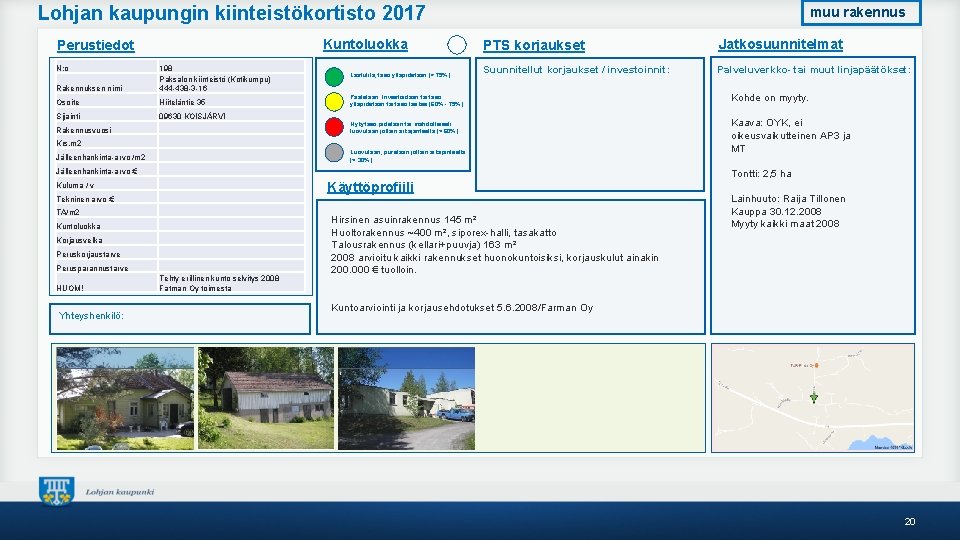Click the text Lainhuuto: Raija Tillonen
960x540 pixels.
(788, 199)
